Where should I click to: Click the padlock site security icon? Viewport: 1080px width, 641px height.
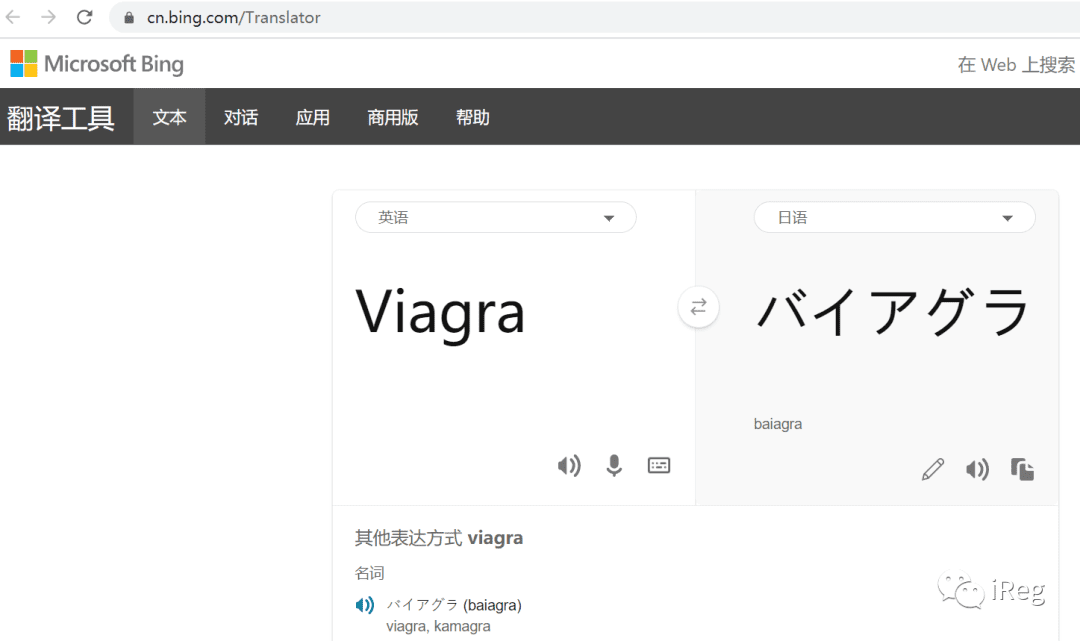pyautogui.click(x=129, y=17)
